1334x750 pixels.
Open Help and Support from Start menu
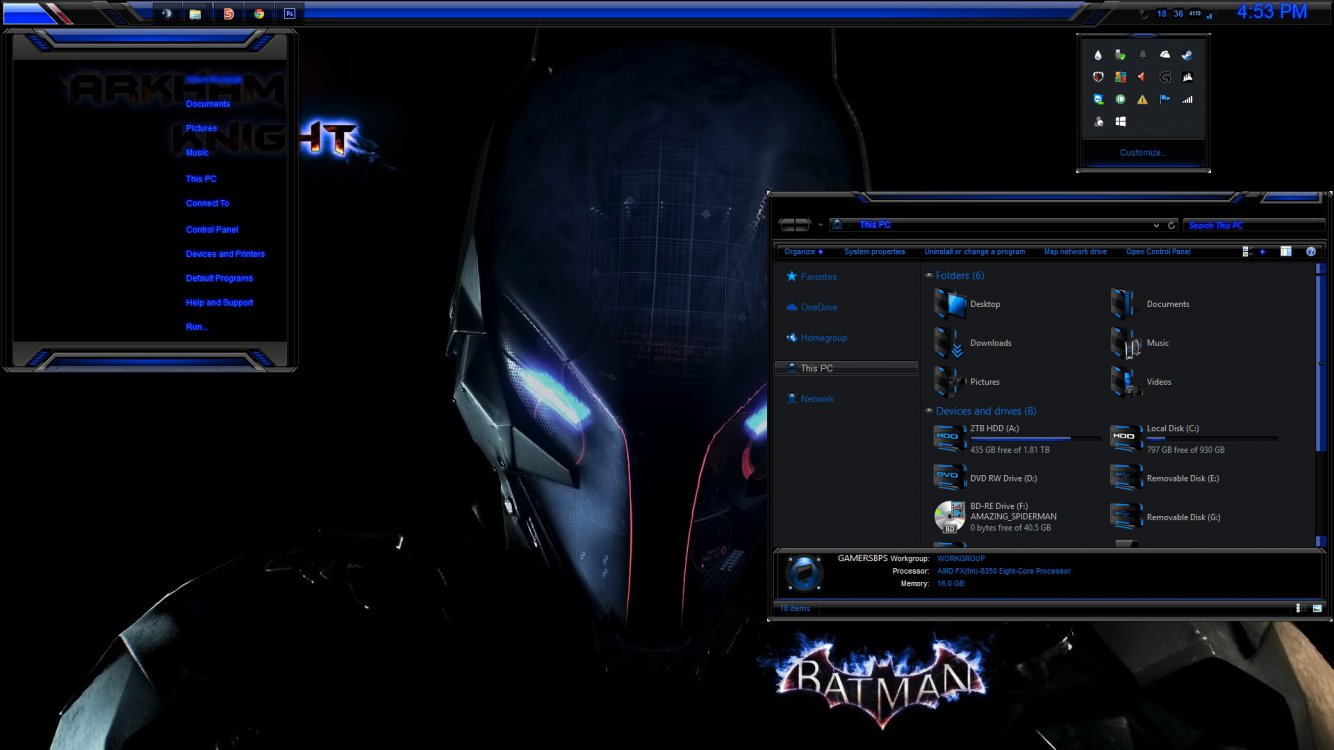point(219,303)
